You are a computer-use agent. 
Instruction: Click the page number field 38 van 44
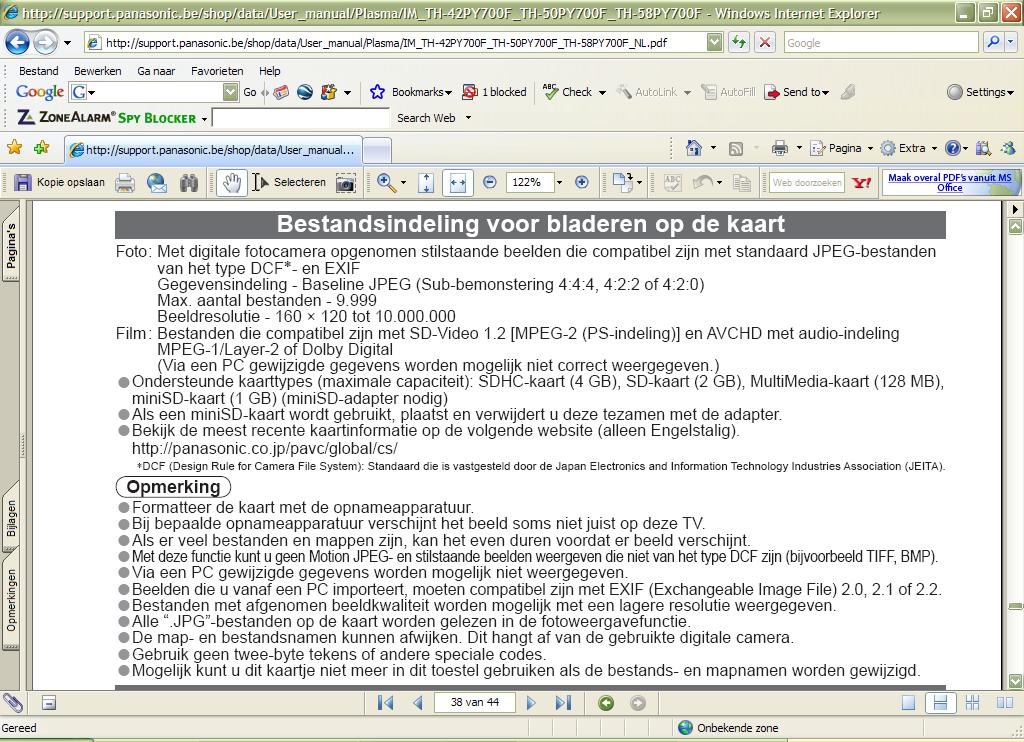(x=475, y=702)
